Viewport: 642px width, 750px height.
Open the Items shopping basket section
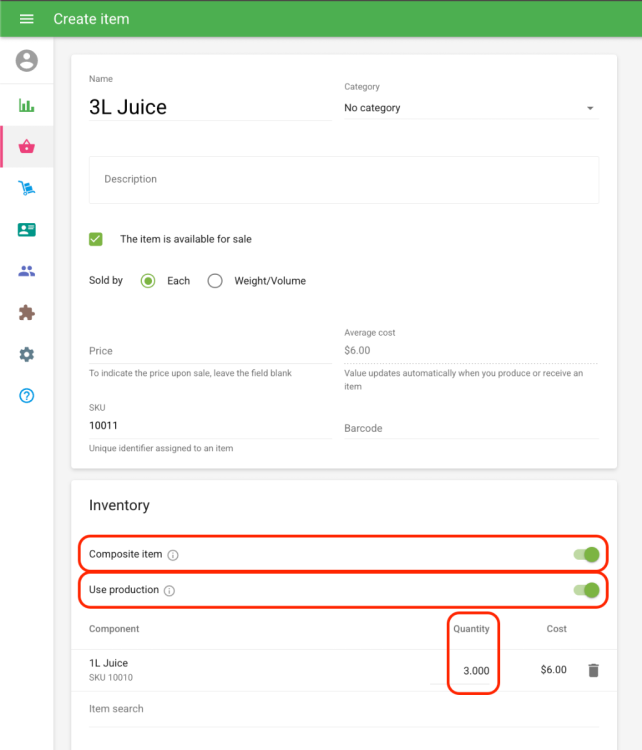pyautogui.click(x=26, y=146)
